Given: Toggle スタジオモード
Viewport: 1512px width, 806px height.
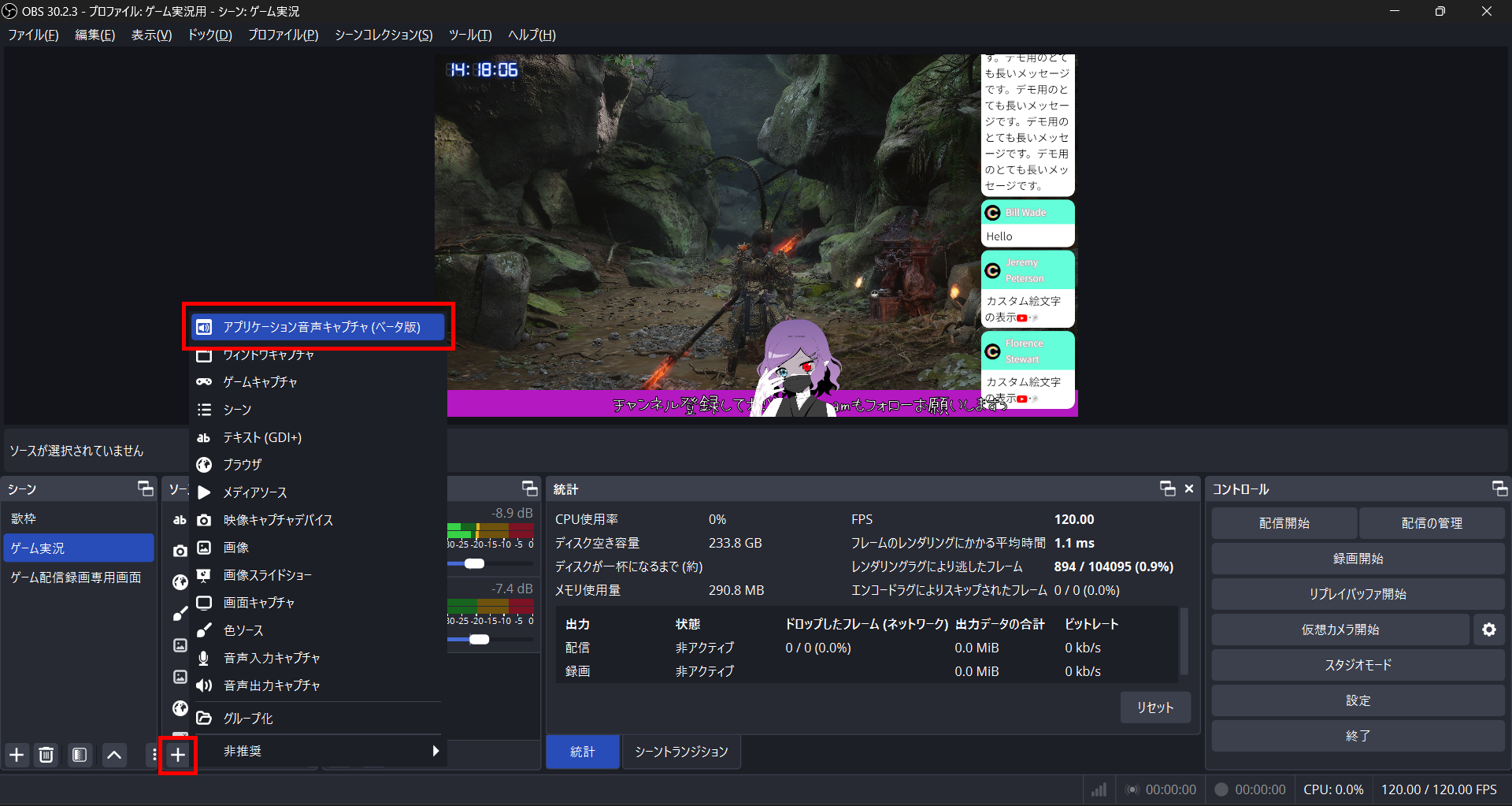Looking at the screenshot, I should point(1358,665).
